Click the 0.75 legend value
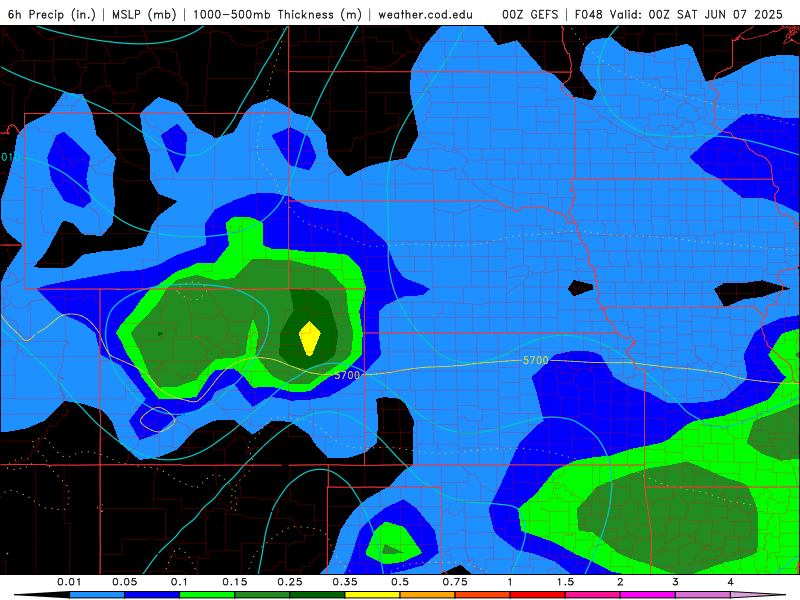Image resolution: width=800 pixels, height=600 pixels. (455, 582)
